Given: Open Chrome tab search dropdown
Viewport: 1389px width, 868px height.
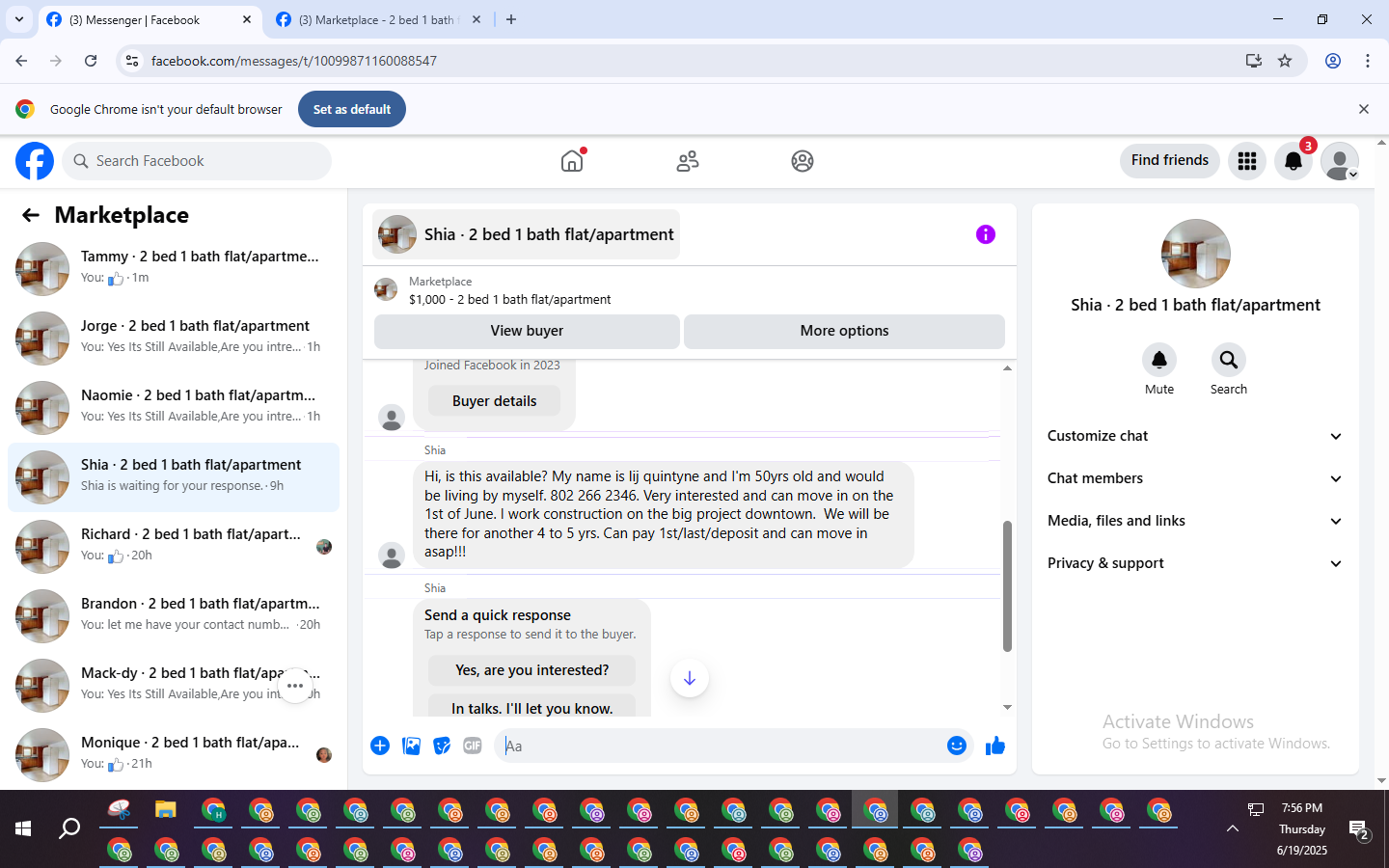Looking at the screenshot, I should coord(19,19).
